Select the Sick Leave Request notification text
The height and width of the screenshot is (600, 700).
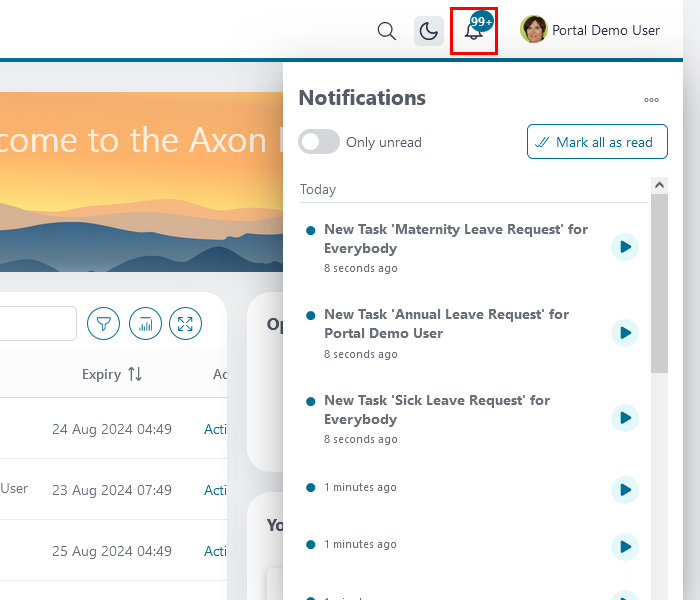(x=437, y=409)
